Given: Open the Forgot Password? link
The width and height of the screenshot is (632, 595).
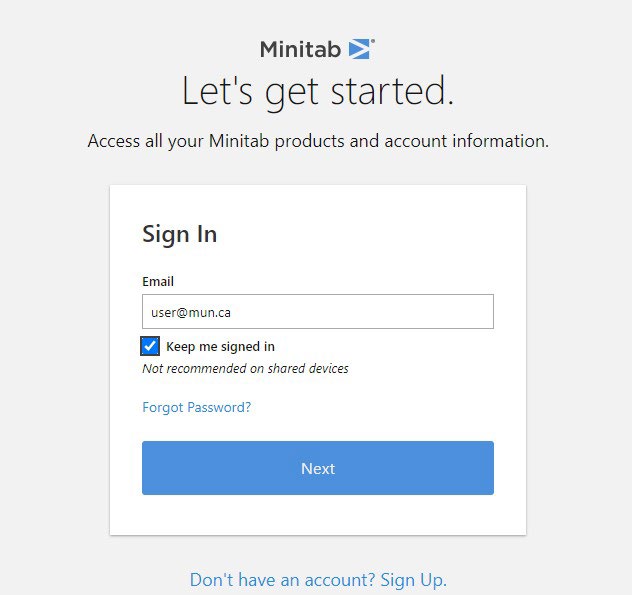Looking at the screenshot, I should pyautogui.click(x=197, y=407).
